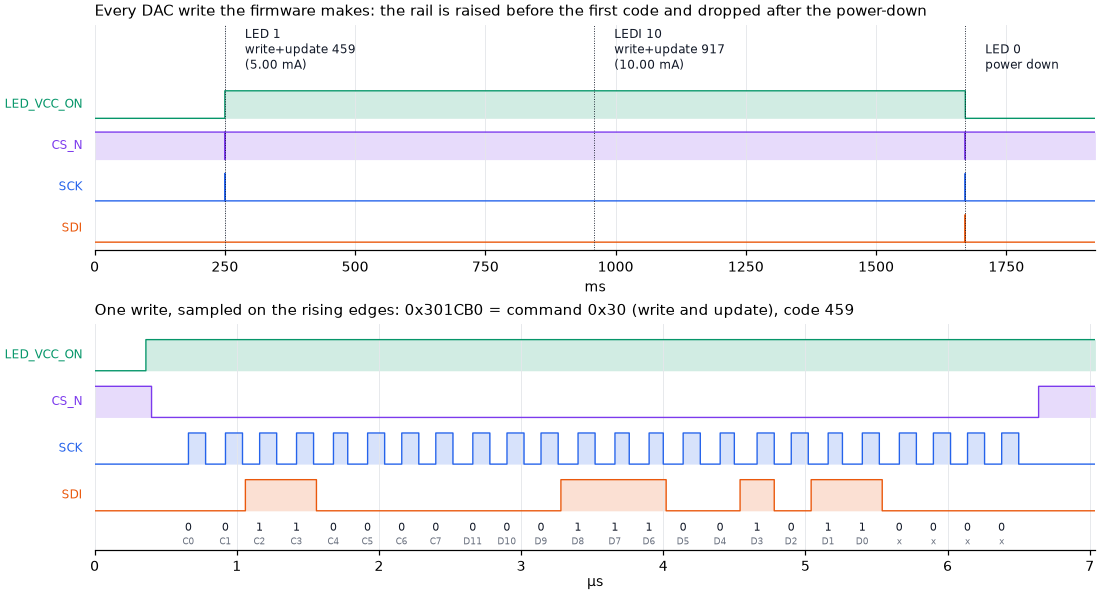Click the 'D3' bit label
The width and height of the screenshot is (1100, 594).
(757, 541)
